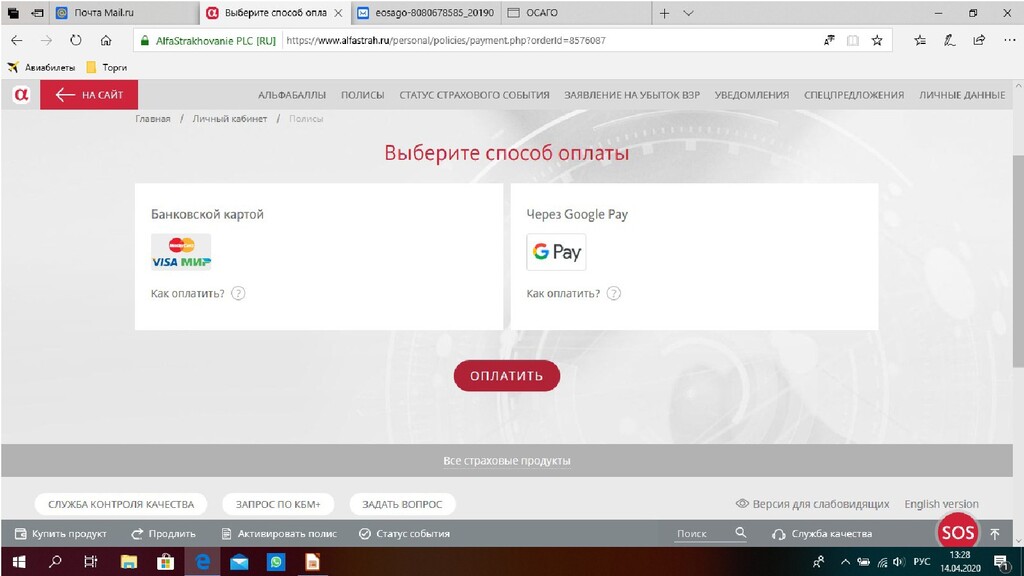
Task: Open Торги bookmarks folder
Action: [x=107, y=67]
